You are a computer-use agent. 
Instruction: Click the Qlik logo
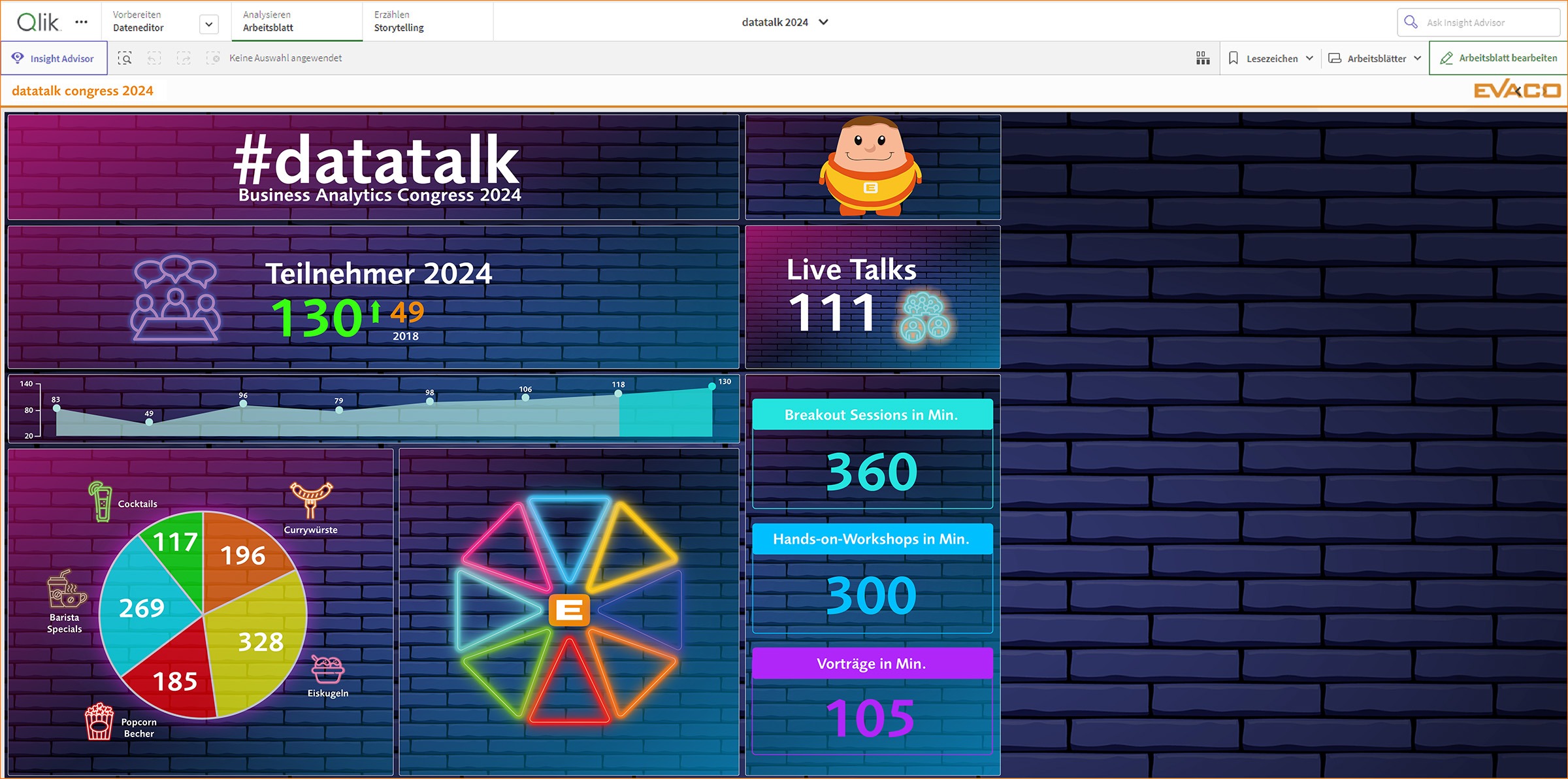[39, 22]
